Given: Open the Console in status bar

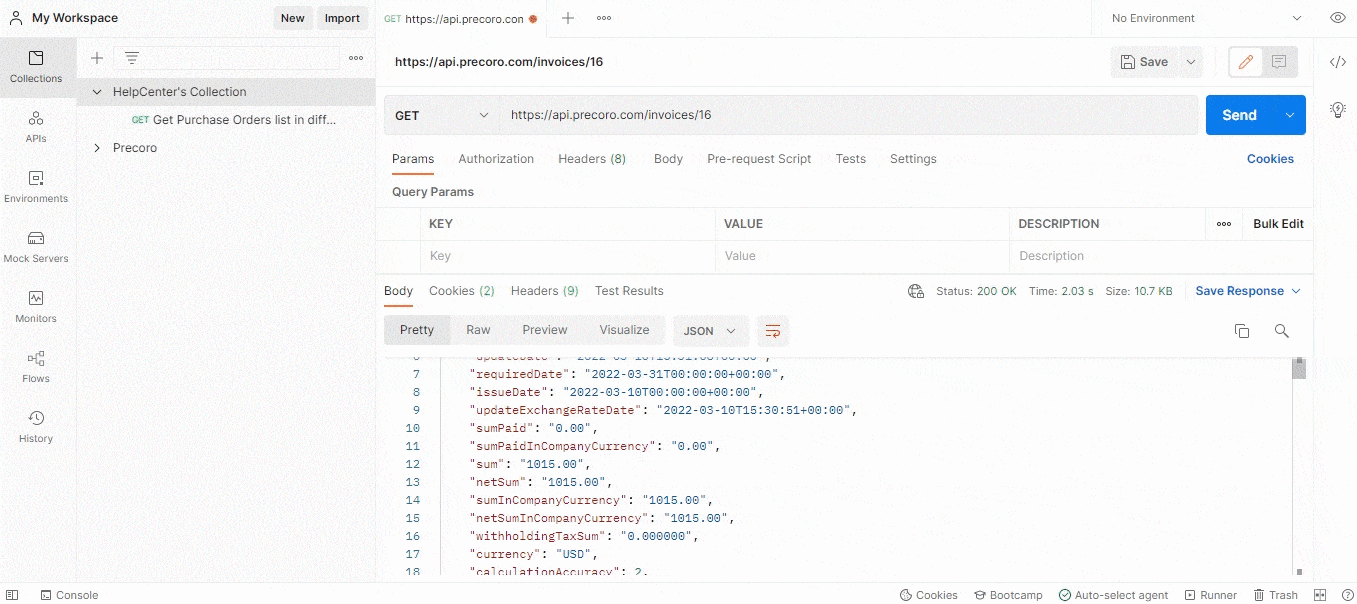Looking at the screenshot, I should (69, 595).
